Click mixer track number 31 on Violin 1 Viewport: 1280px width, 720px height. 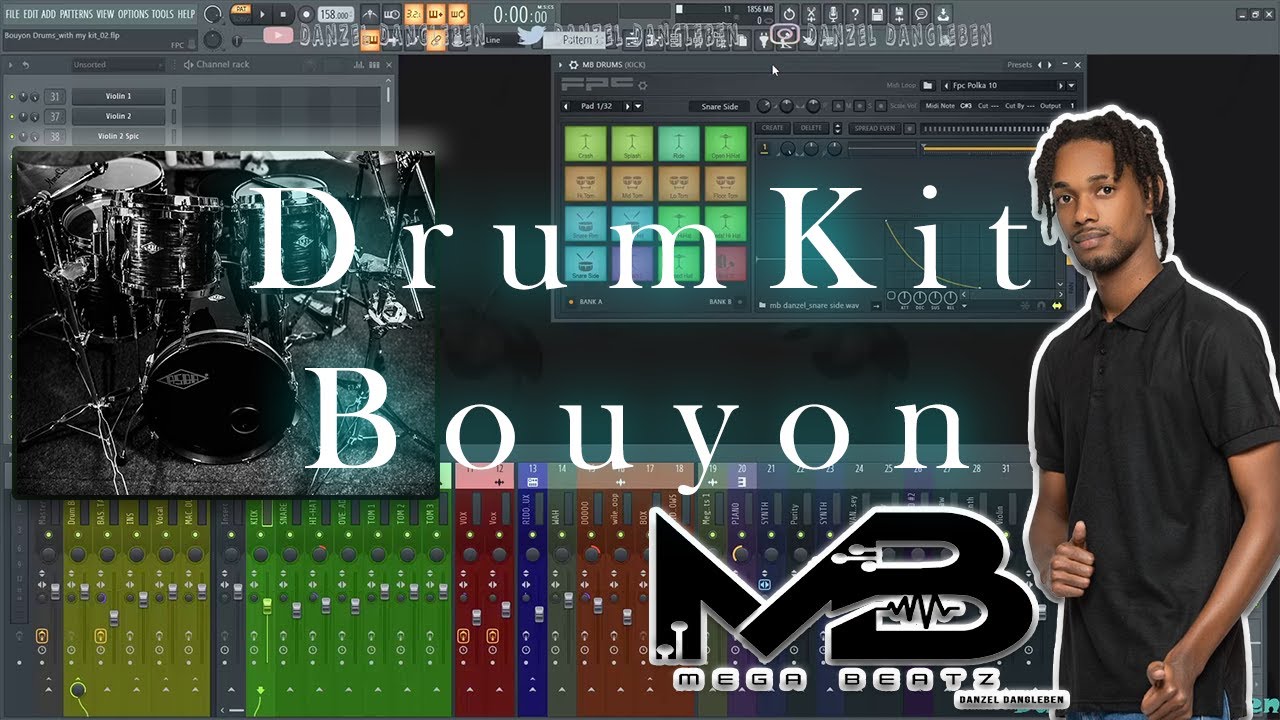55,96
